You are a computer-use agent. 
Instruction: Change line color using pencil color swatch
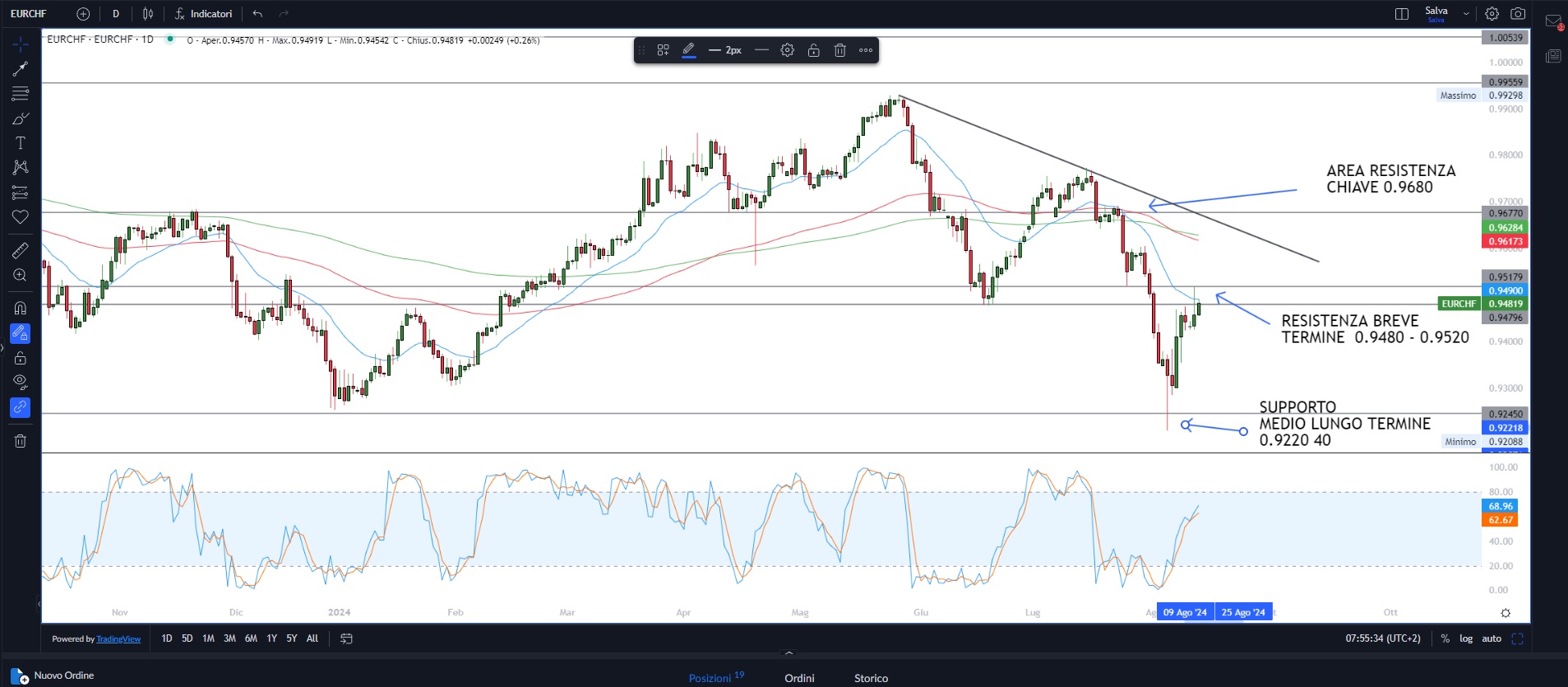click(x=689, y=50)
